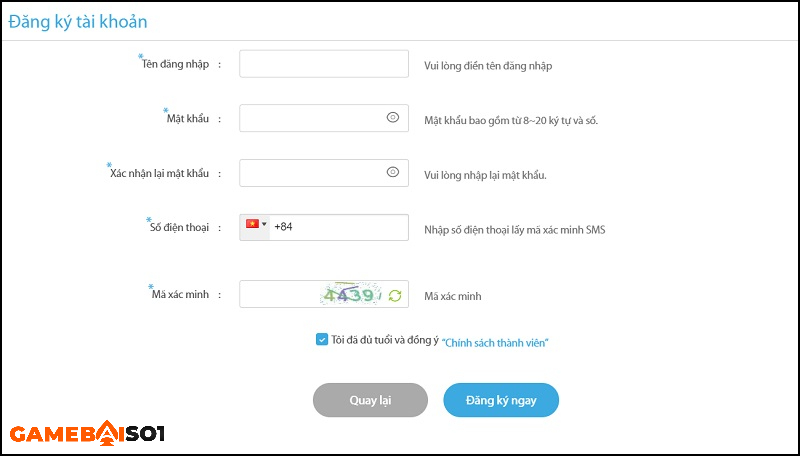The height and width of the screenshot is (456, 800).
Task: Click the Vietnam flag icon
Action: coord(252,224)
